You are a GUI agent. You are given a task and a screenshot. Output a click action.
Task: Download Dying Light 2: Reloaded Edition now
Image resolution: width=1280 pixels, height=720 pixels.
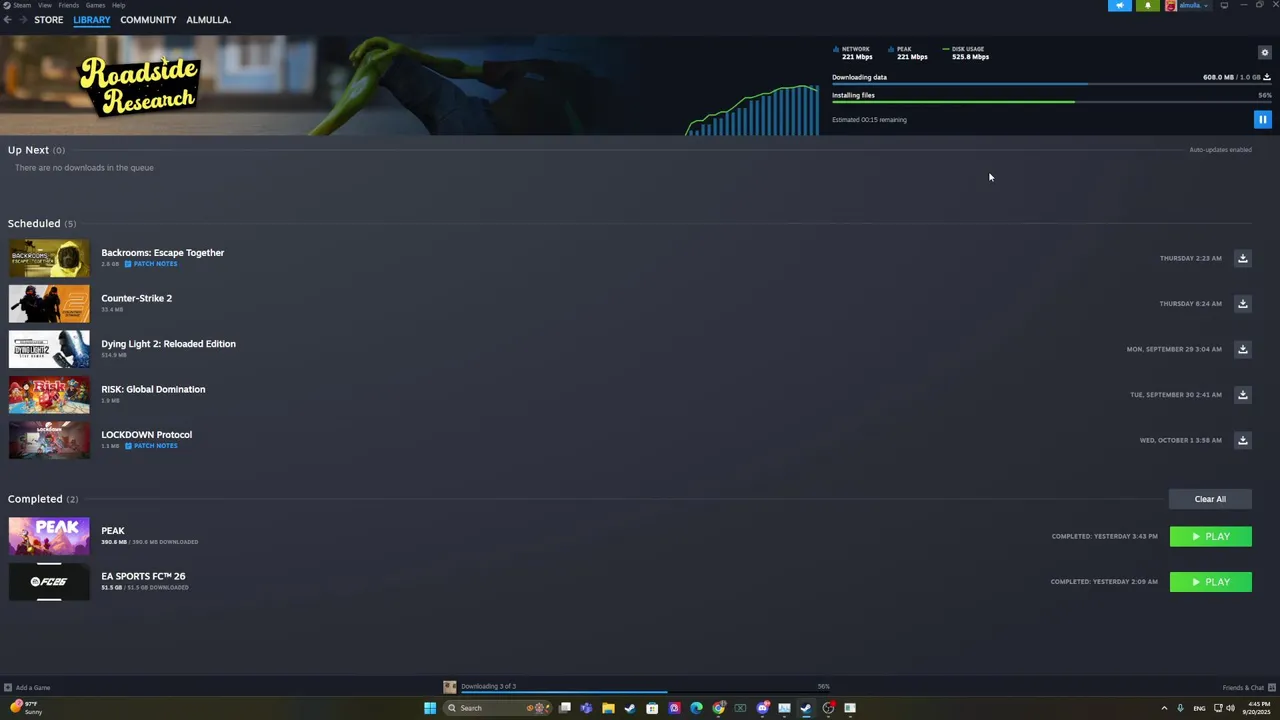[1243, 349]
